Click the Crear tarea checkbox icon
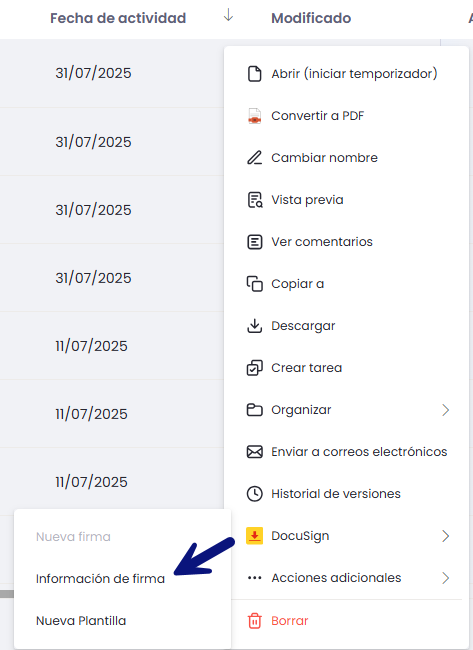 [x=255, y=368]
